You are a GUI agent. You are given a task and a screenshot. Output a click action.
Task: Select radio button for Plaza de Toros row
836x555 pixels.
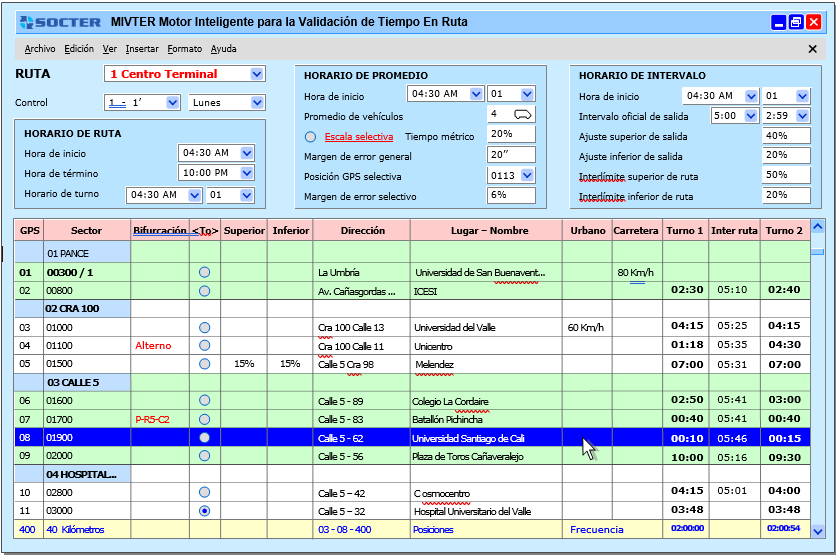(204, 456)
